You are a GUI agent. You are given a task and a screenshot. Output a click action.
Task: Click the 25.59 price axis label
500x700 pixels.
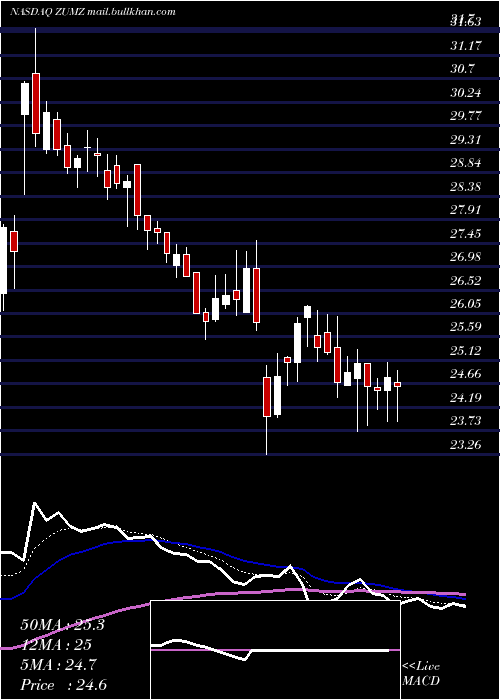coord(466,327)
